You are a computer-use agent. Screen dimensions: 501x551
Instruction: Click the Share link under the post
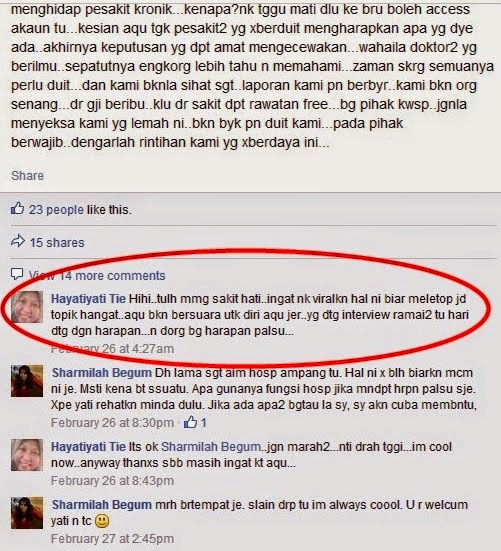tap(27, 175)
